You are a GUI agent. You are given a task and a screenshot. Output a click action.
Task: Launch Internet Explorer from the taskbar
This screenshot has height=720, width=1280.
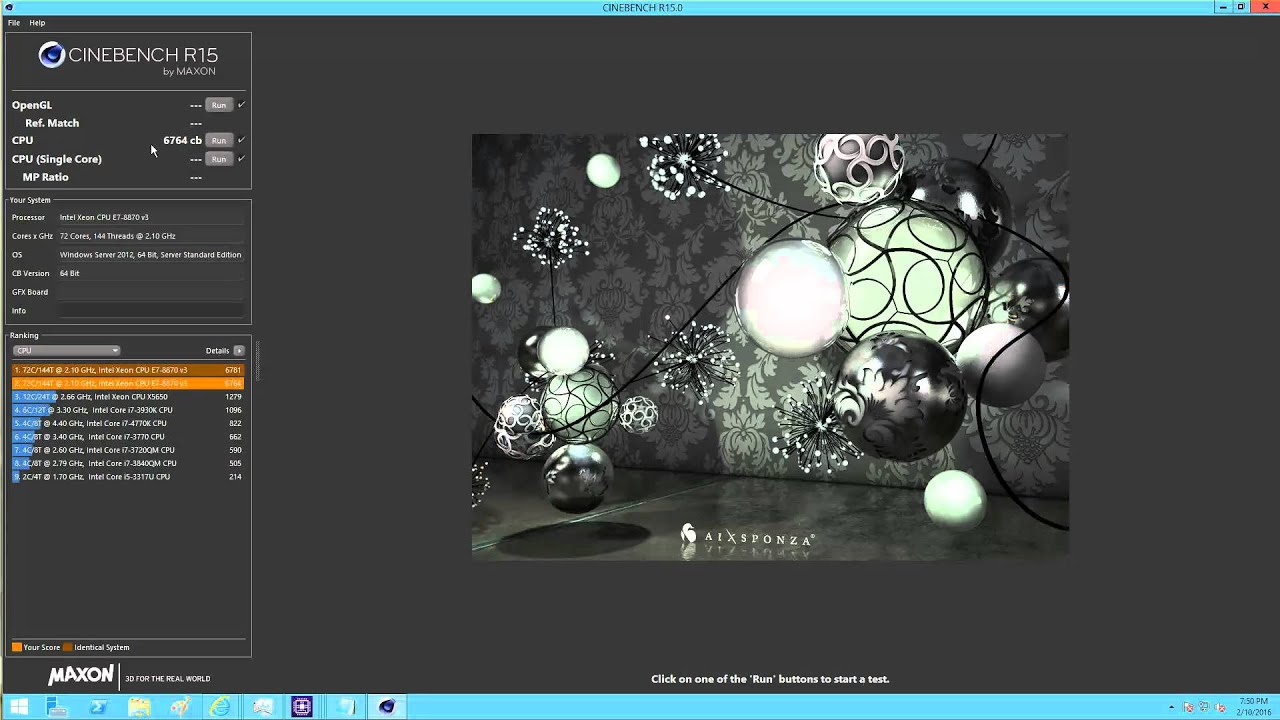pyautogui.click(x=220, y=707)
